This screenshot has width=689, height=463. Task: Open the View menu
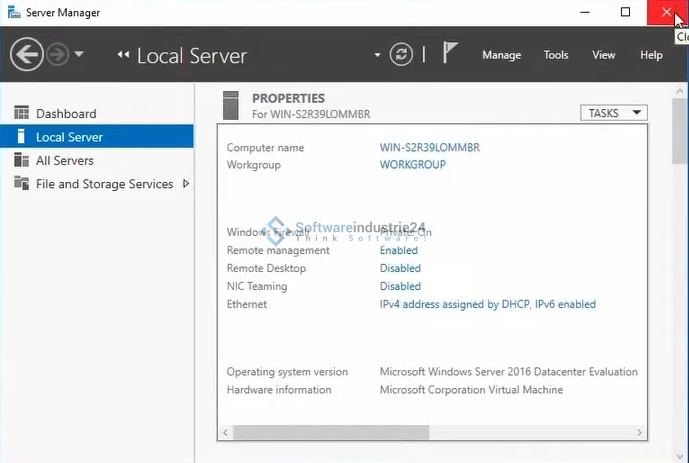(603, 55)
